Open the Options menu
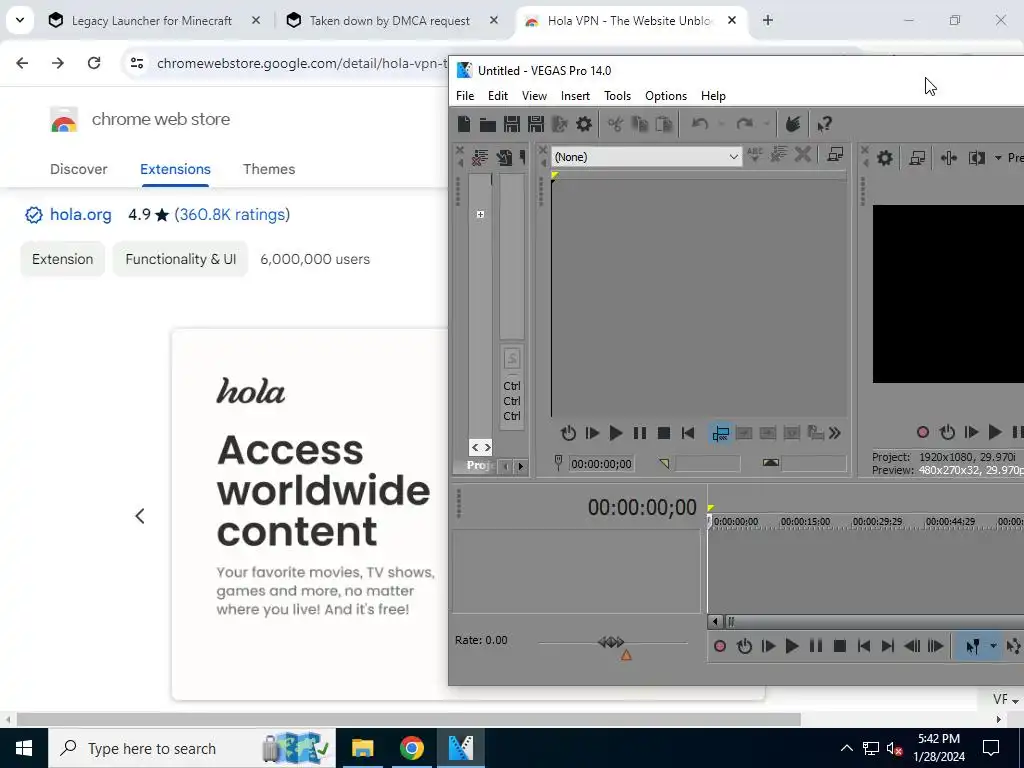Screen dimensions: 1024x768 [665, 95]
